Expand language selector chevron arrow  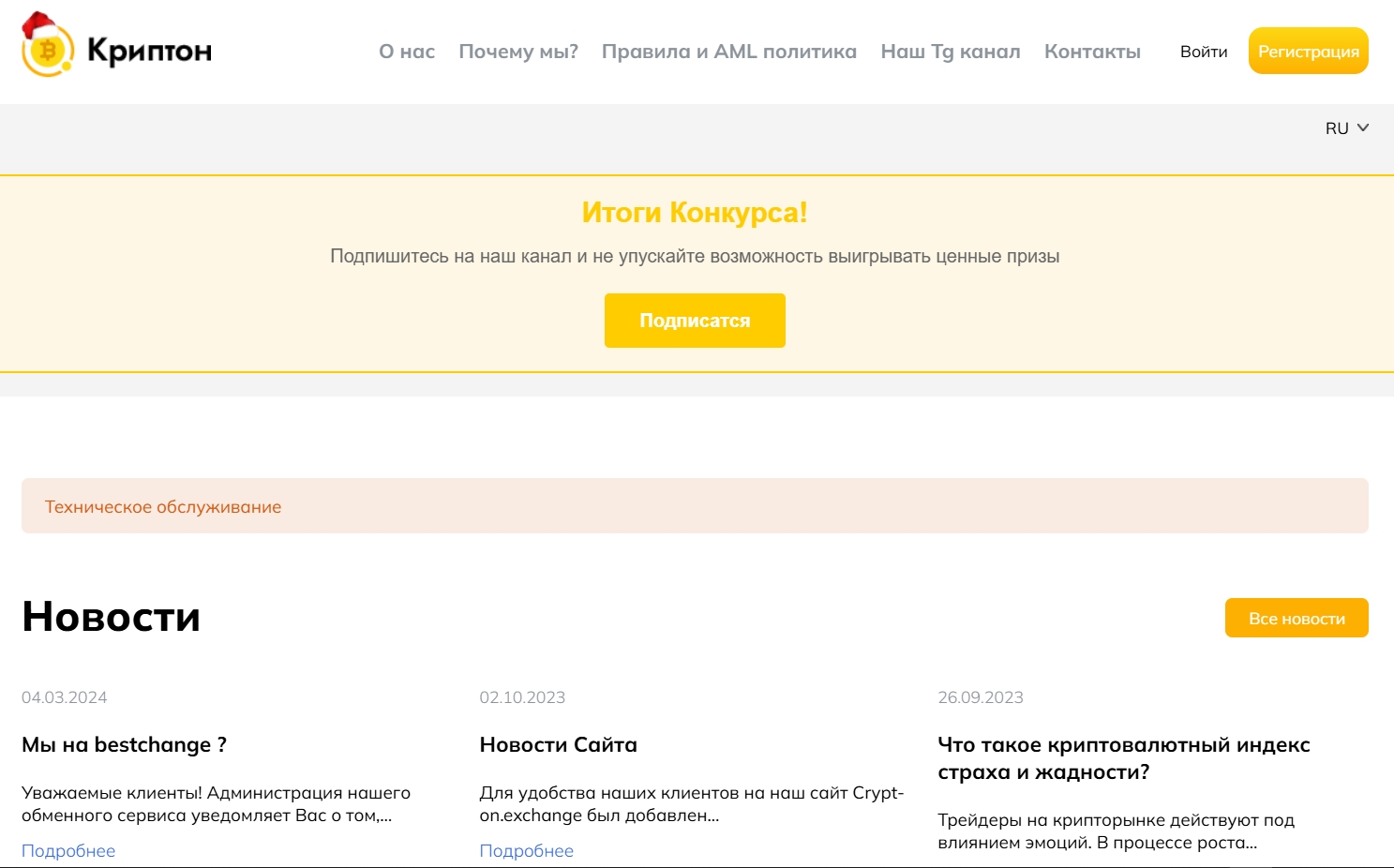[1363, 128]
